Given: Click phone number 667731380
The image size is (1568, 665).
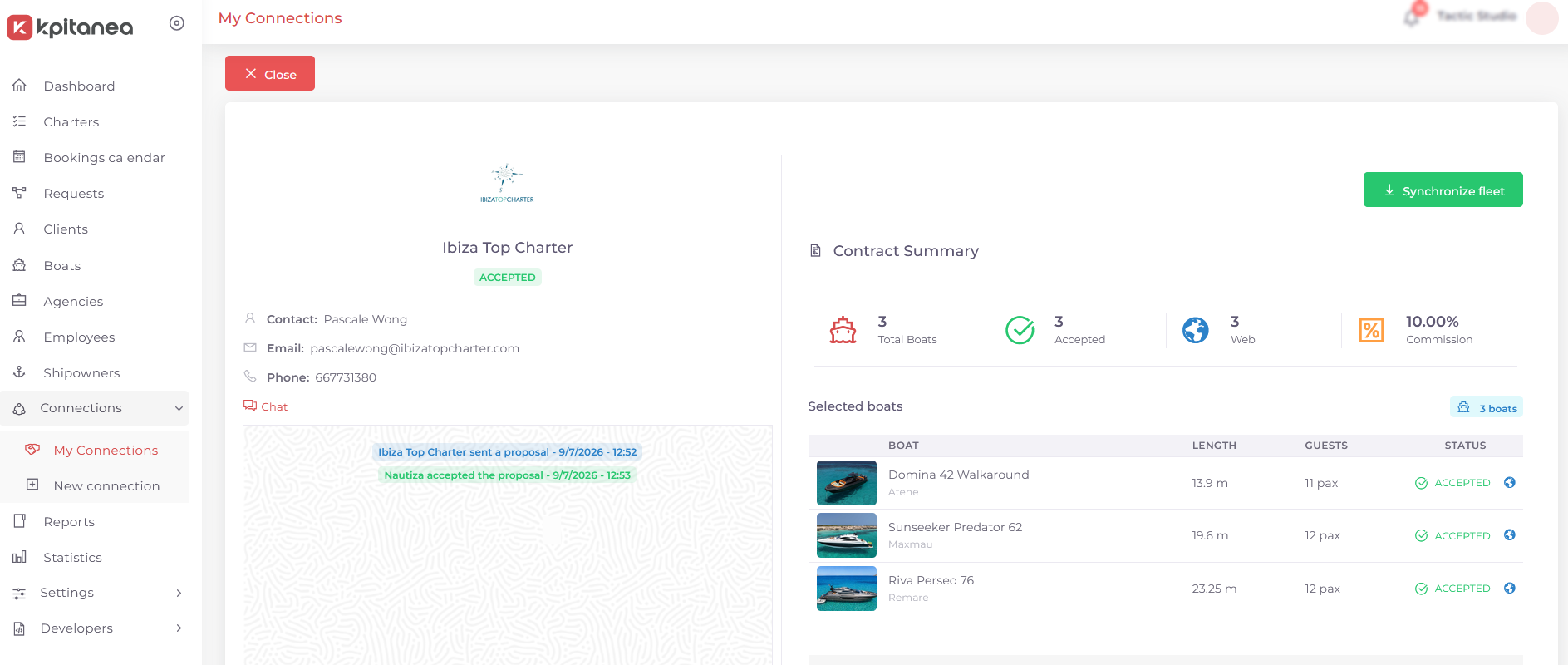Looking at the screenshot, I should point(346,377).
